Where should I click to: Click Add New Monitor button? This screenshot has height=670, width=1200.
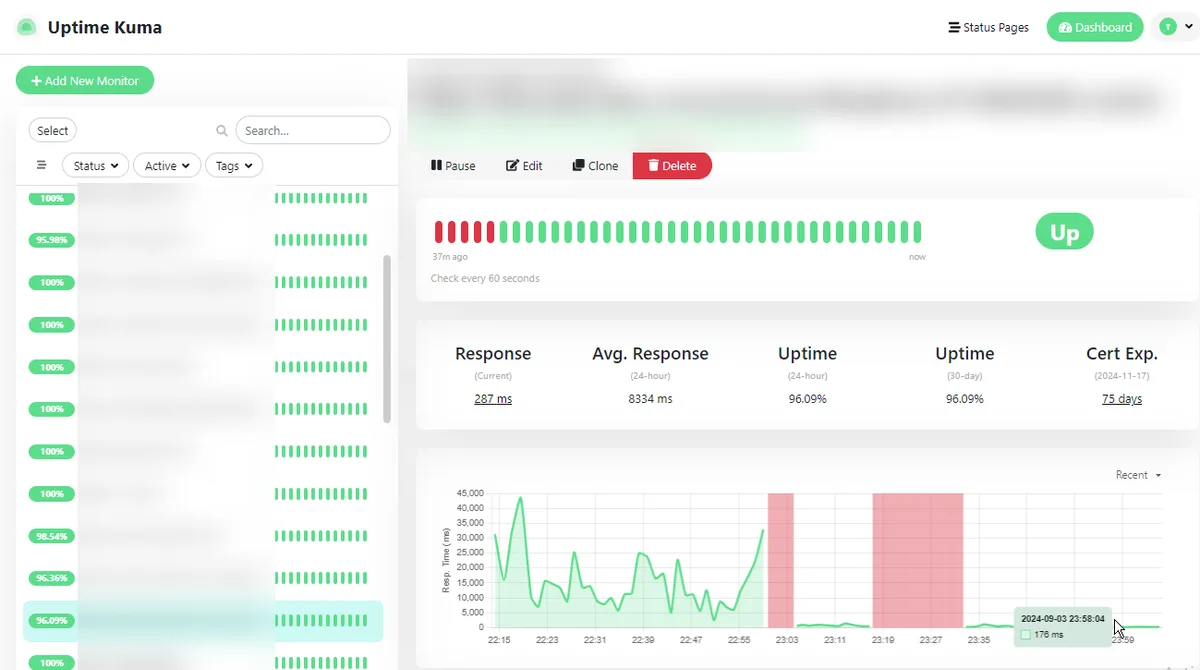pos(85,81)
